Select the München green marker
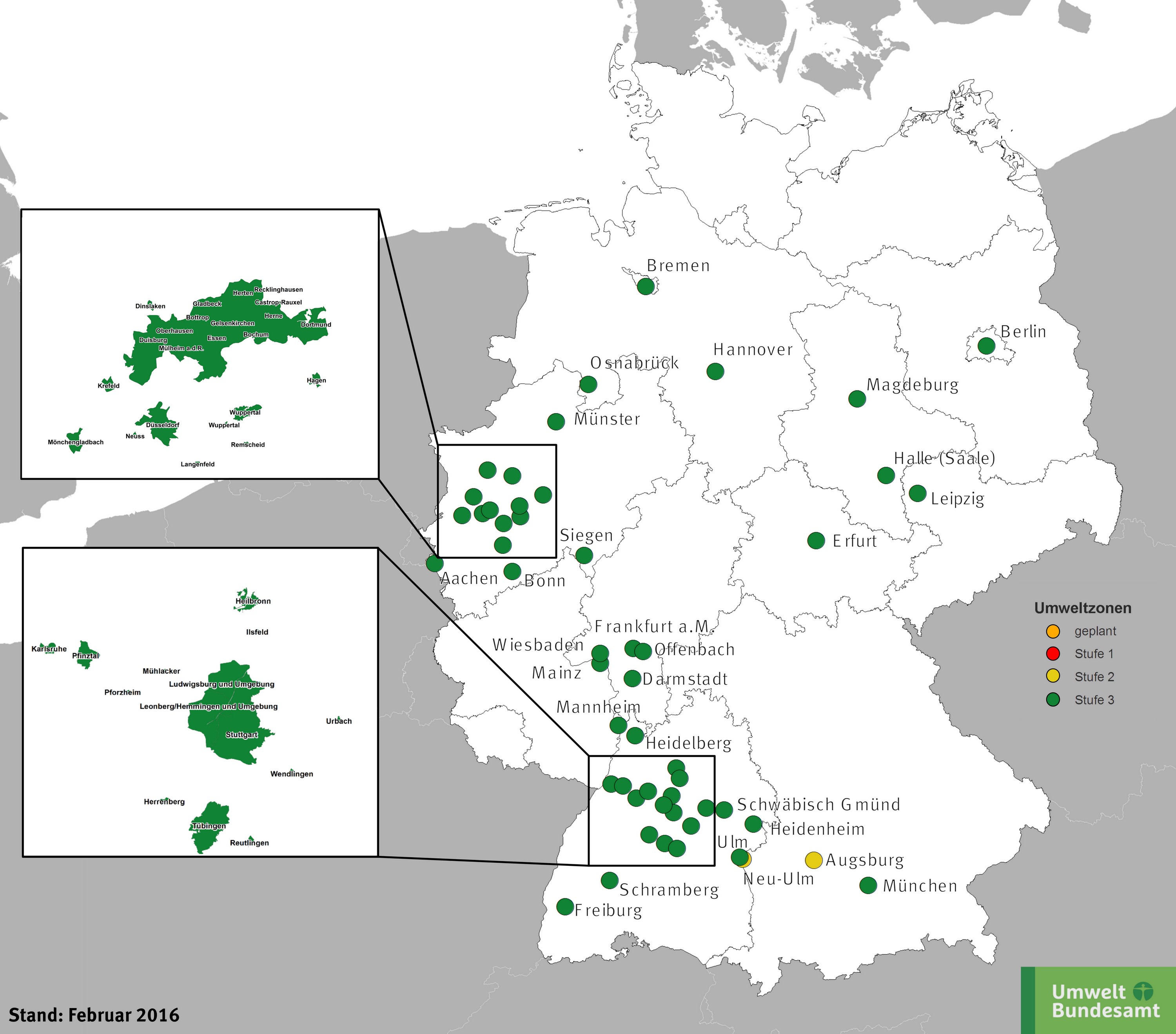Image resolution: width=1176 pixels, height=1034 pixels. (x=867, y=885)
